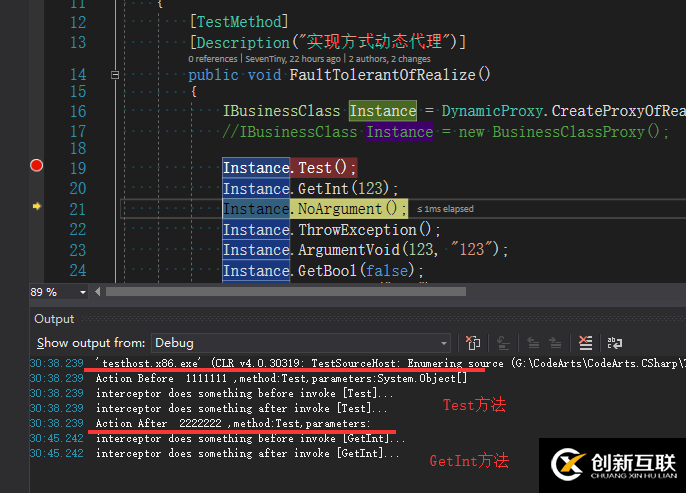Click BusinessClassProxy in the commented line 17
Screen dimensions: 686x493
click(568, 132)
